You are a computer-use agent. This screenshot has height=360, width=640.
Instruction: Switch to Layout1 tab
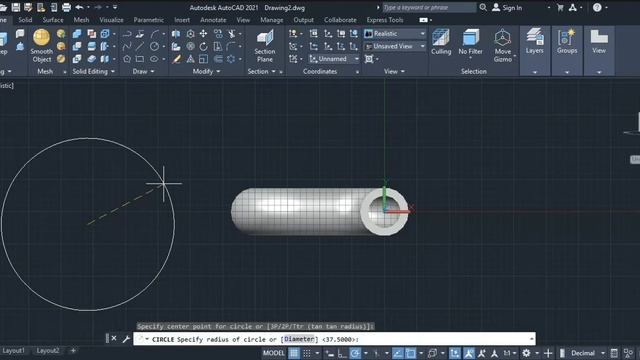13,351
